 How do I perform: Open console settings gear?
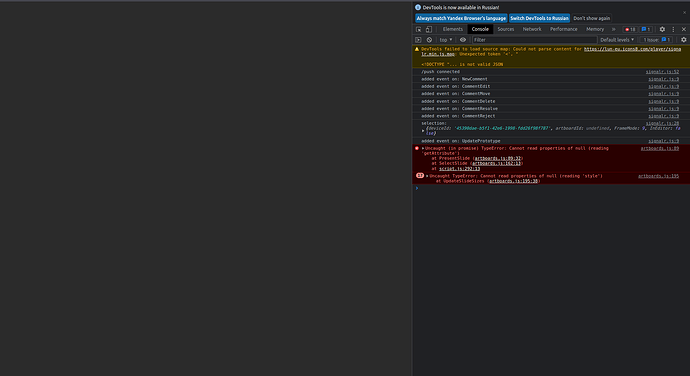pyautogui.click(x=684, y=40)
